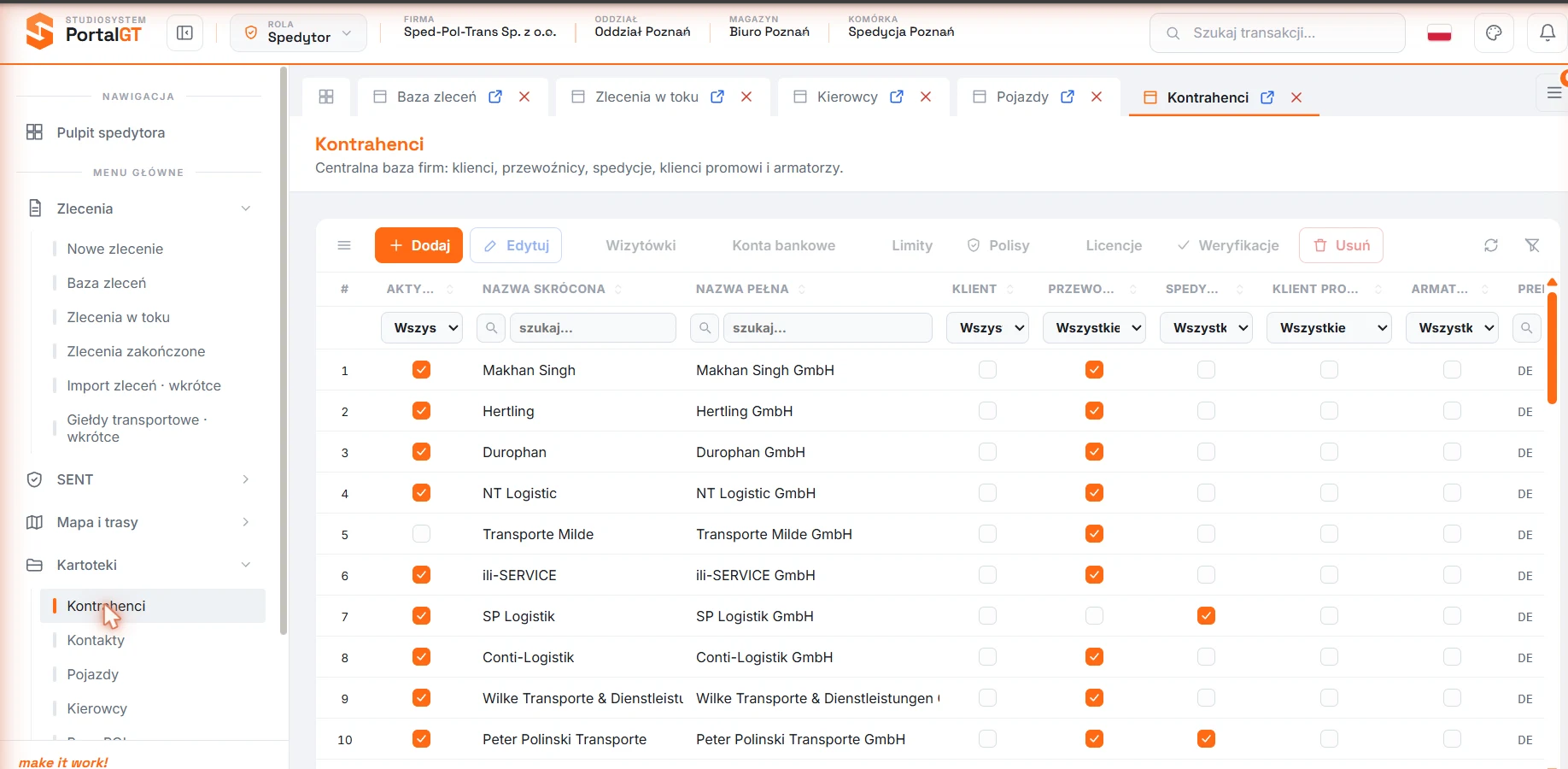Open the theme palette icon
Image resolution: width=1568 pixels, height=769 pixels.
pyautogui.click(x=1494, y=33)
